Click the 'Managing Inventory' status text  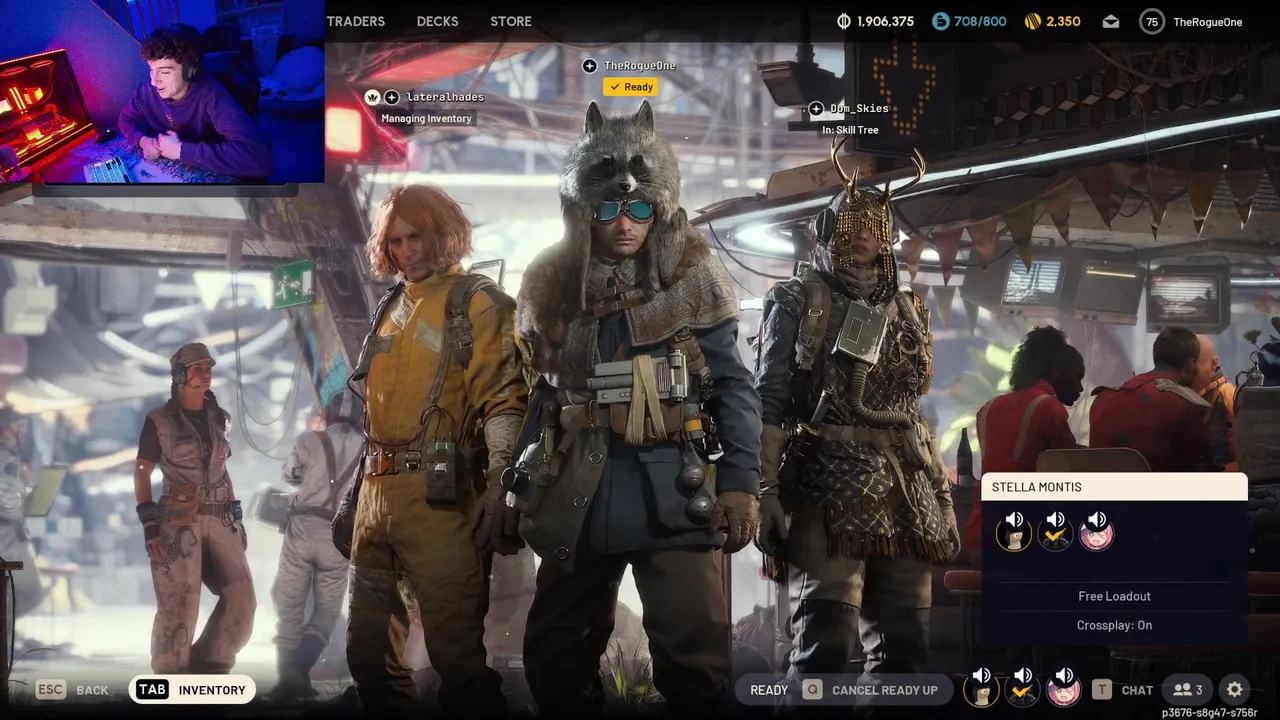point(426,118)
